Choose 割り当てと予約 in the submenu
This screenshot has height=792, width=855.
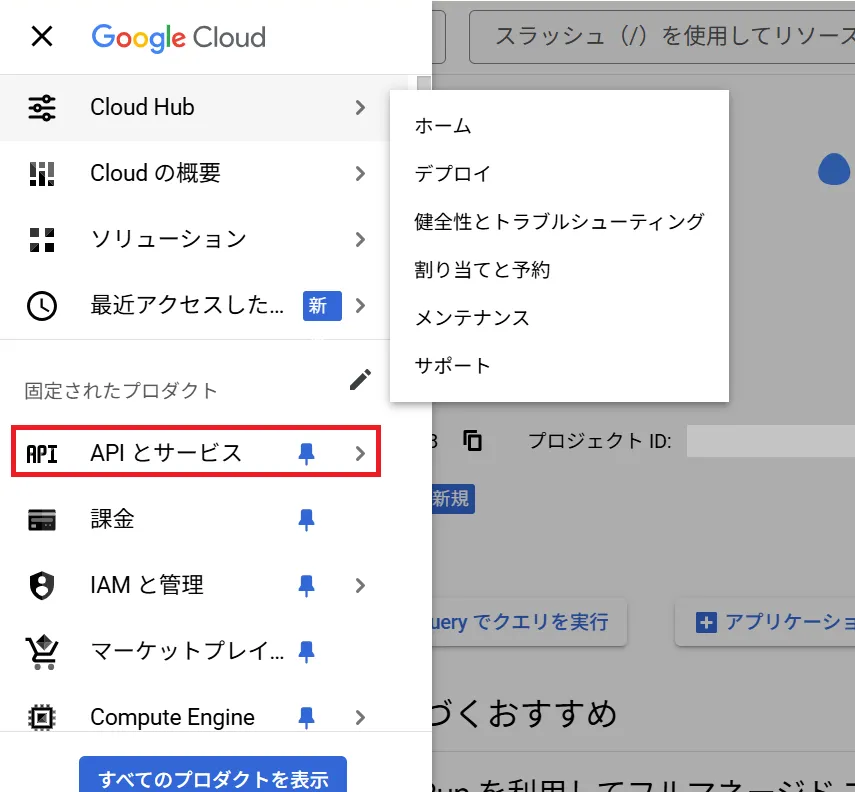click(559, 270)
